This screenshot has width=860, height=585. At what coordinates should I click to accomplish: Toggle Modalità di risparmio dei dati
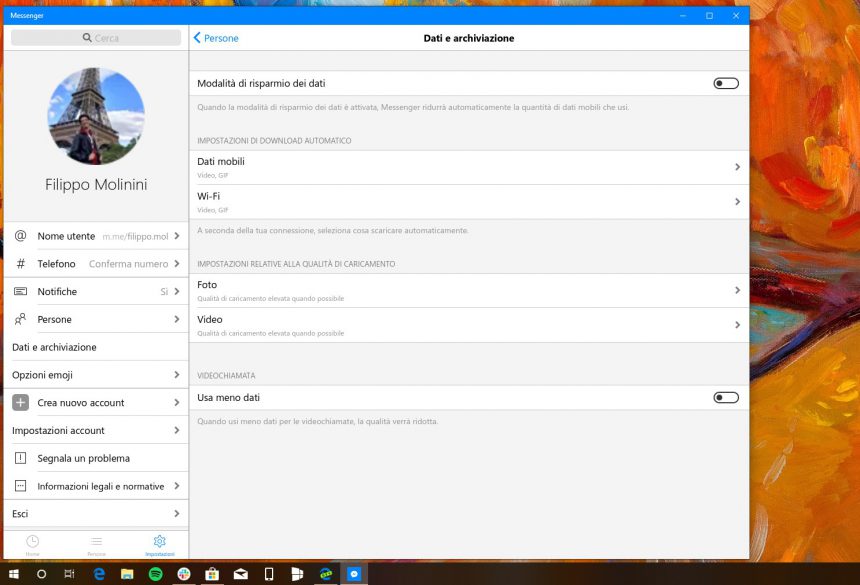click(726, 83)
